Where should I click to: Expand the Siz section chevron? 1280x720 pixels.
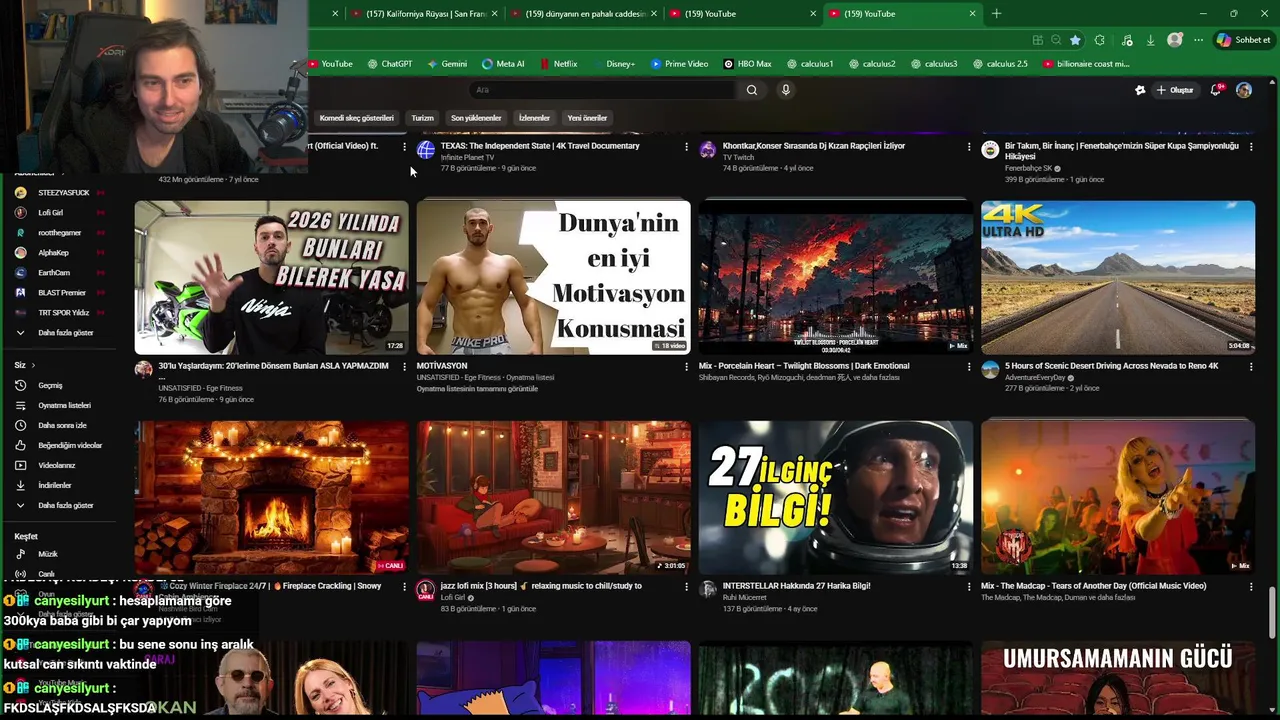(x=32, y=365)
